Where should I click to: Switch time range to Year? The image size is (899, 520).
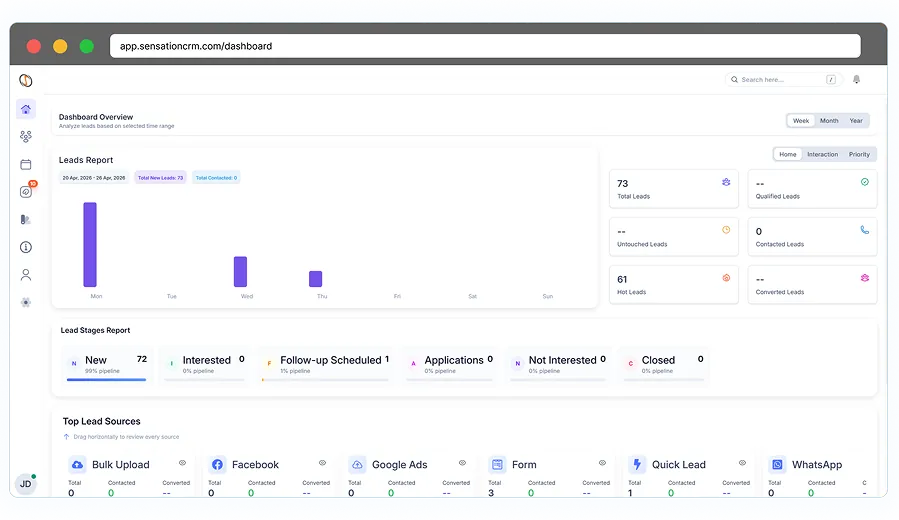coord(856,120)
